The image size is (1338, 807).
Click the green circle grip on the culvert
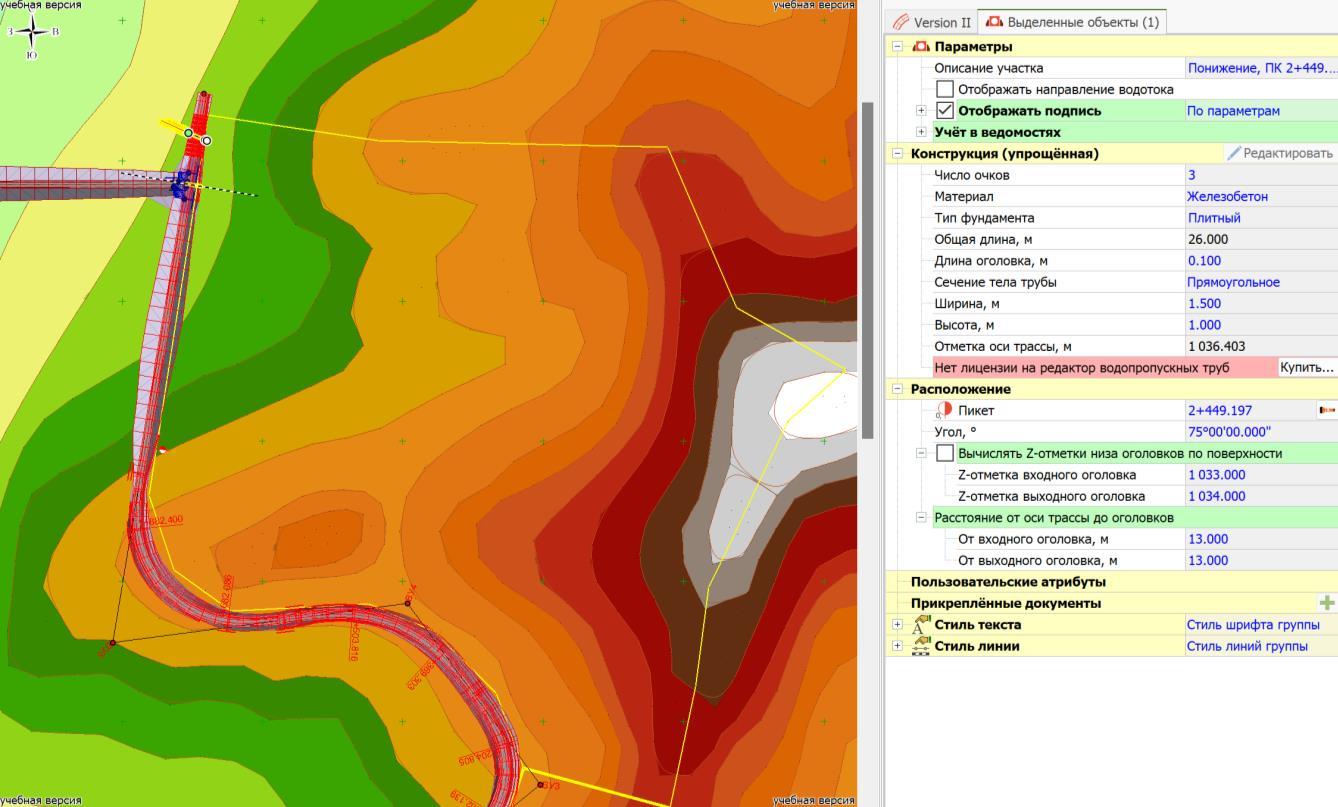pos(188,133)
